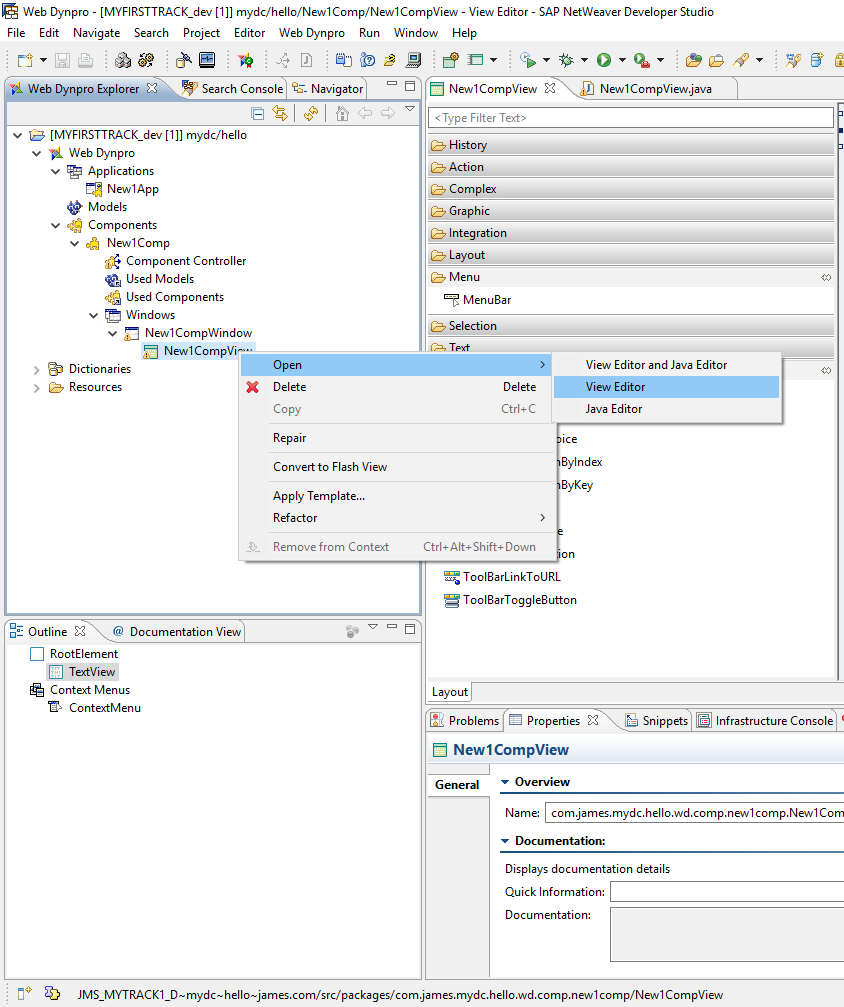This screenshot has height=1007, width=844.
Task: Click the Used Models icon
Action: [112, 279]
